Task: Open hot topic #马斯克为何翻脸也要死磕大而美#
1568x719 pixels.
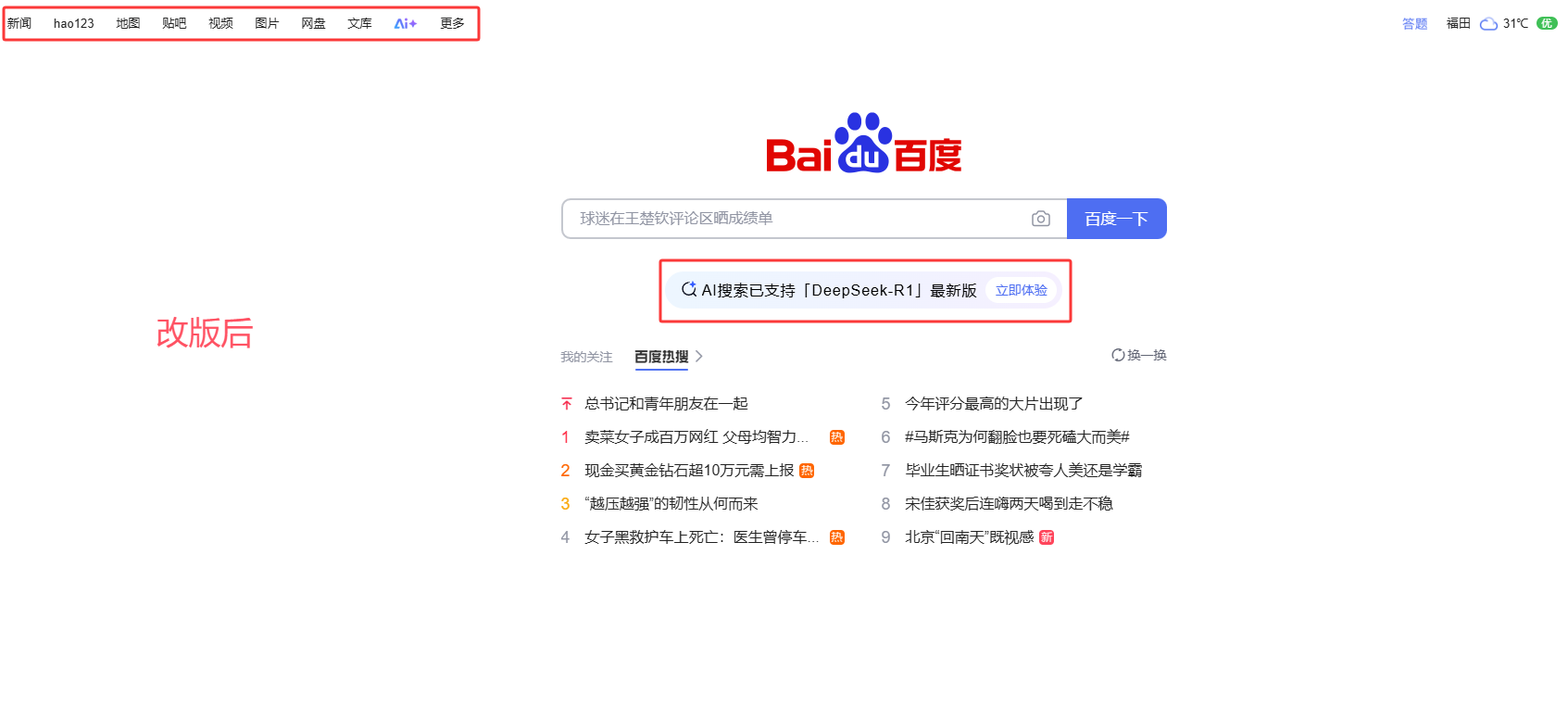Action: [x=1017, y=437]
